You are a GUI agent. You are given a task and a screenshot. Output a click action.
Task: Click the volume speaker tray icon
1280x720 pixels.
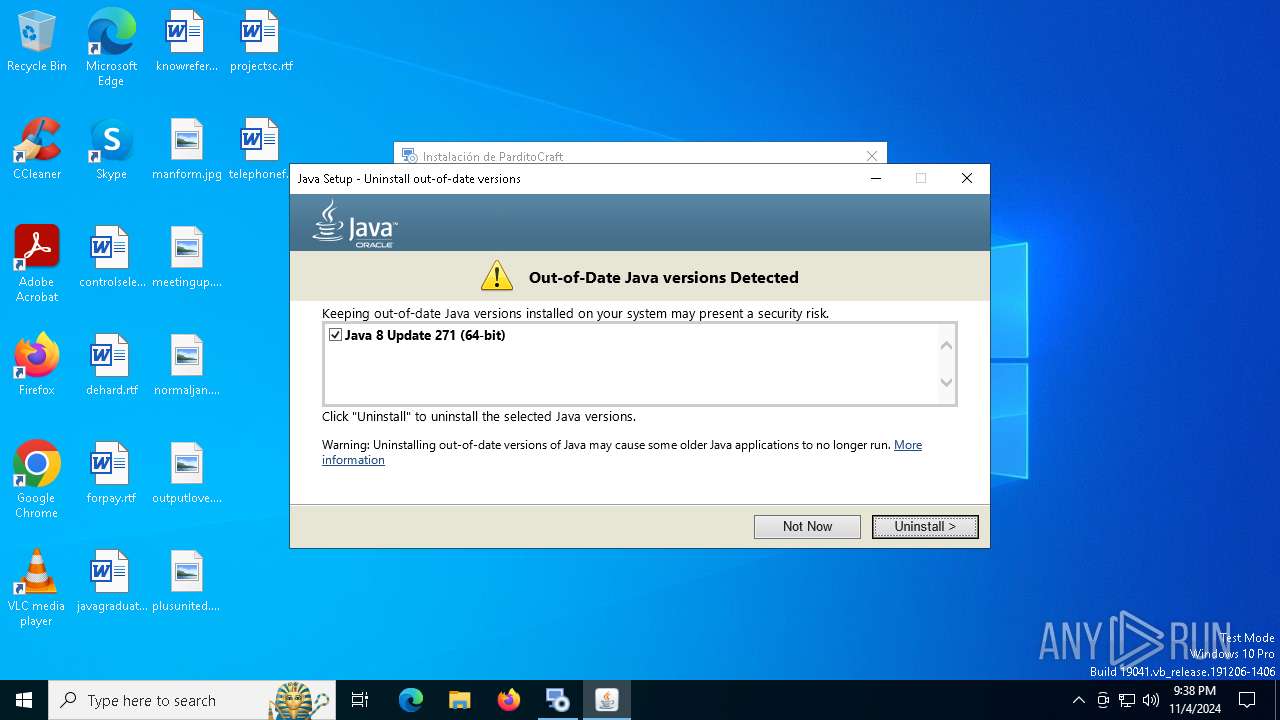click(1151, 700)
